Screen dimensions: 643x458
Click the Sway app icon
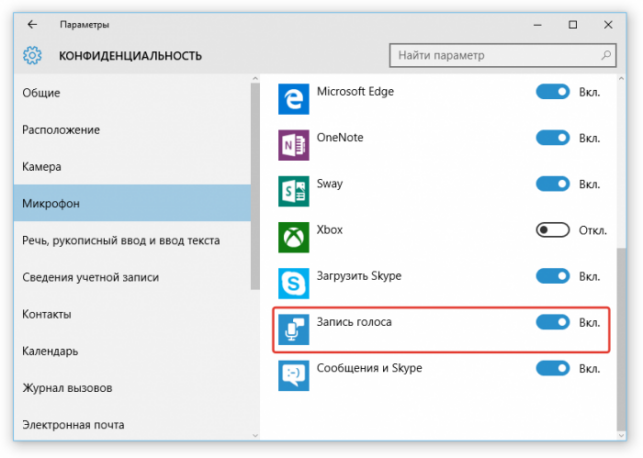[x=294, y=191]
